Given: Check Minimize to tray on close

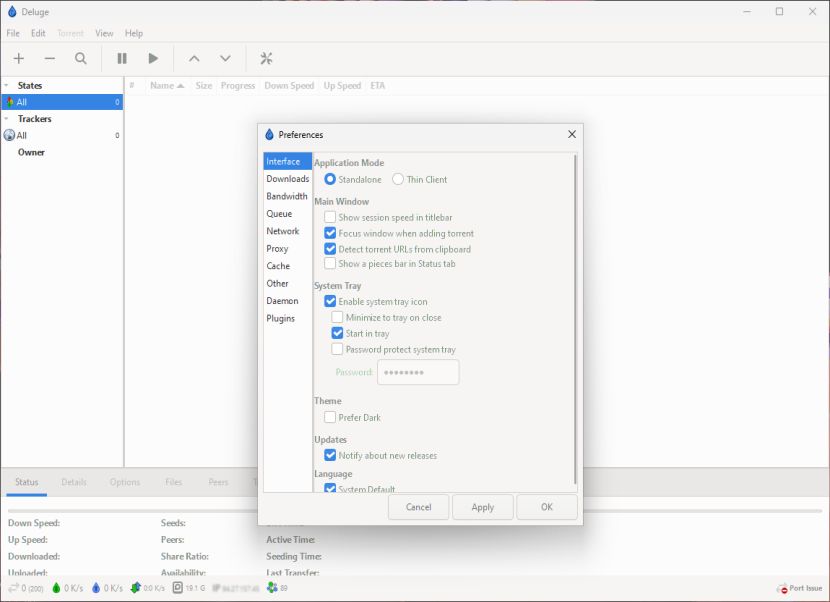Looking at the screenshot, I should click(337, 317).
